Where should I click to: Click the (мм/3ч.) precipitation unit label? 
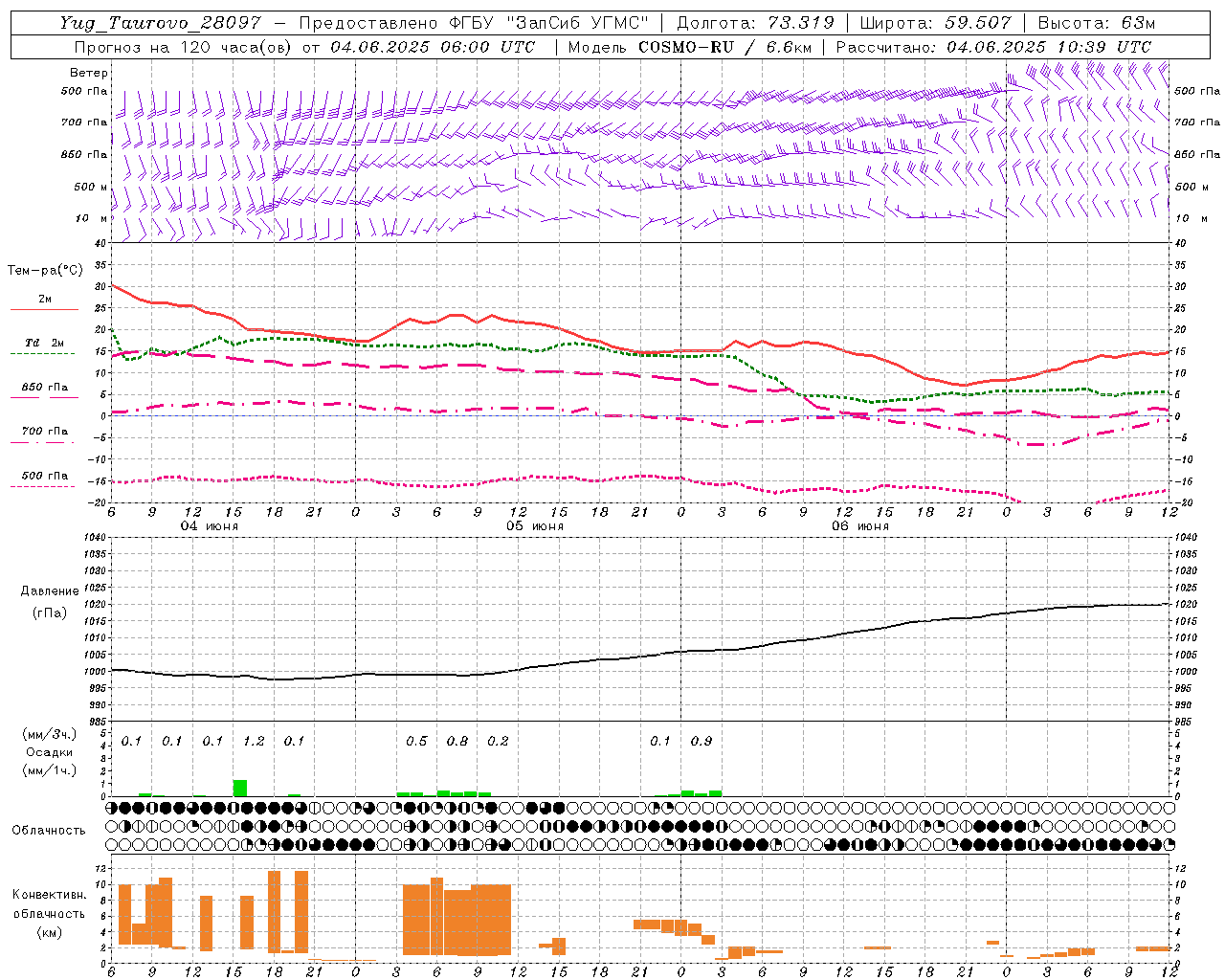[49, 735]
